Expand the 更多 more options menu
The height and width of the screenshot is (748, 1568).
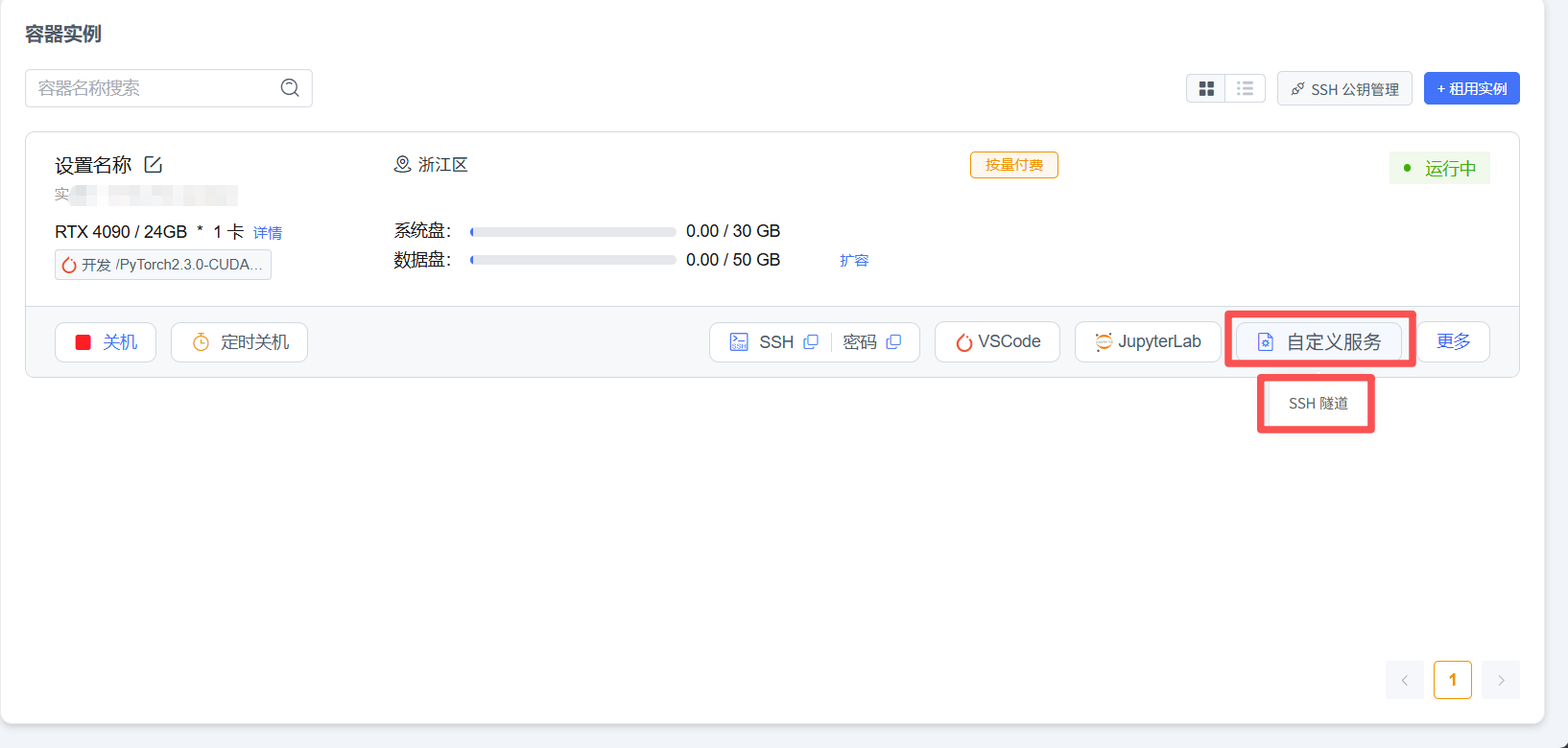(x=1453, y=342)
